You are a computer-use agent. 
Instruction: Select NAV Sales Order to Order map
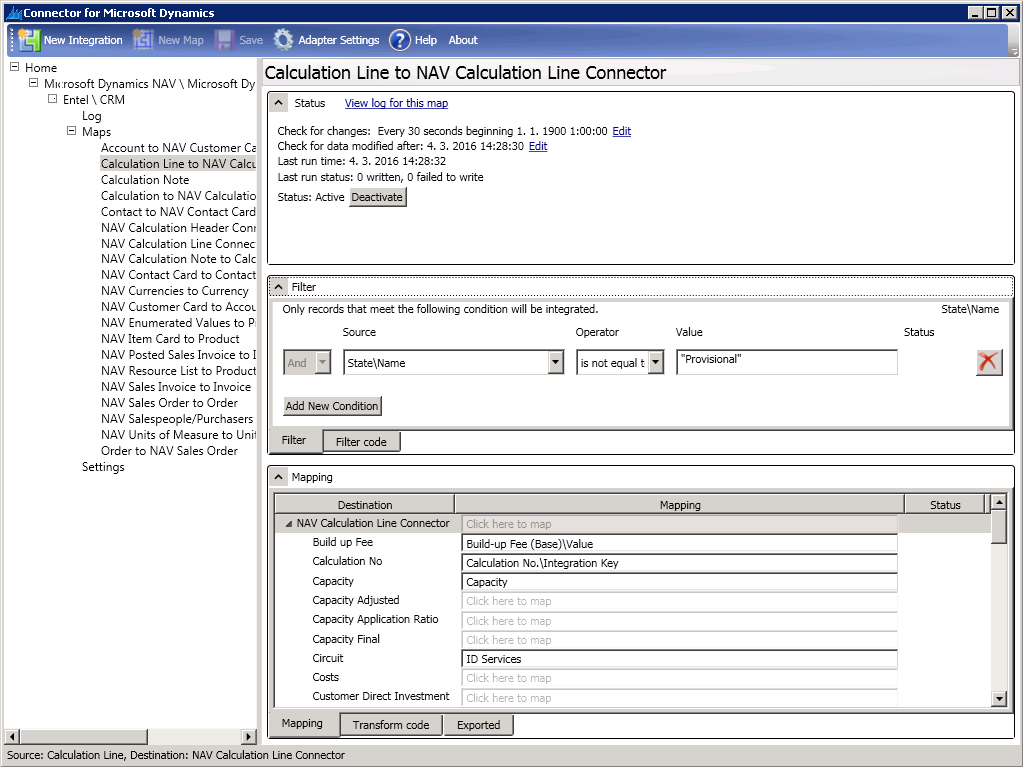pyautogui.click(x=170, y=402)
